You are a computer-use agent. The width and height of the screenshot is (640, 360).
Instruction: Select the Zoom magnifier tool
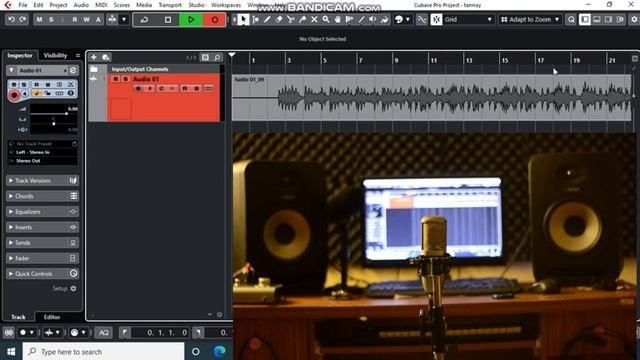tap(326, 19)
